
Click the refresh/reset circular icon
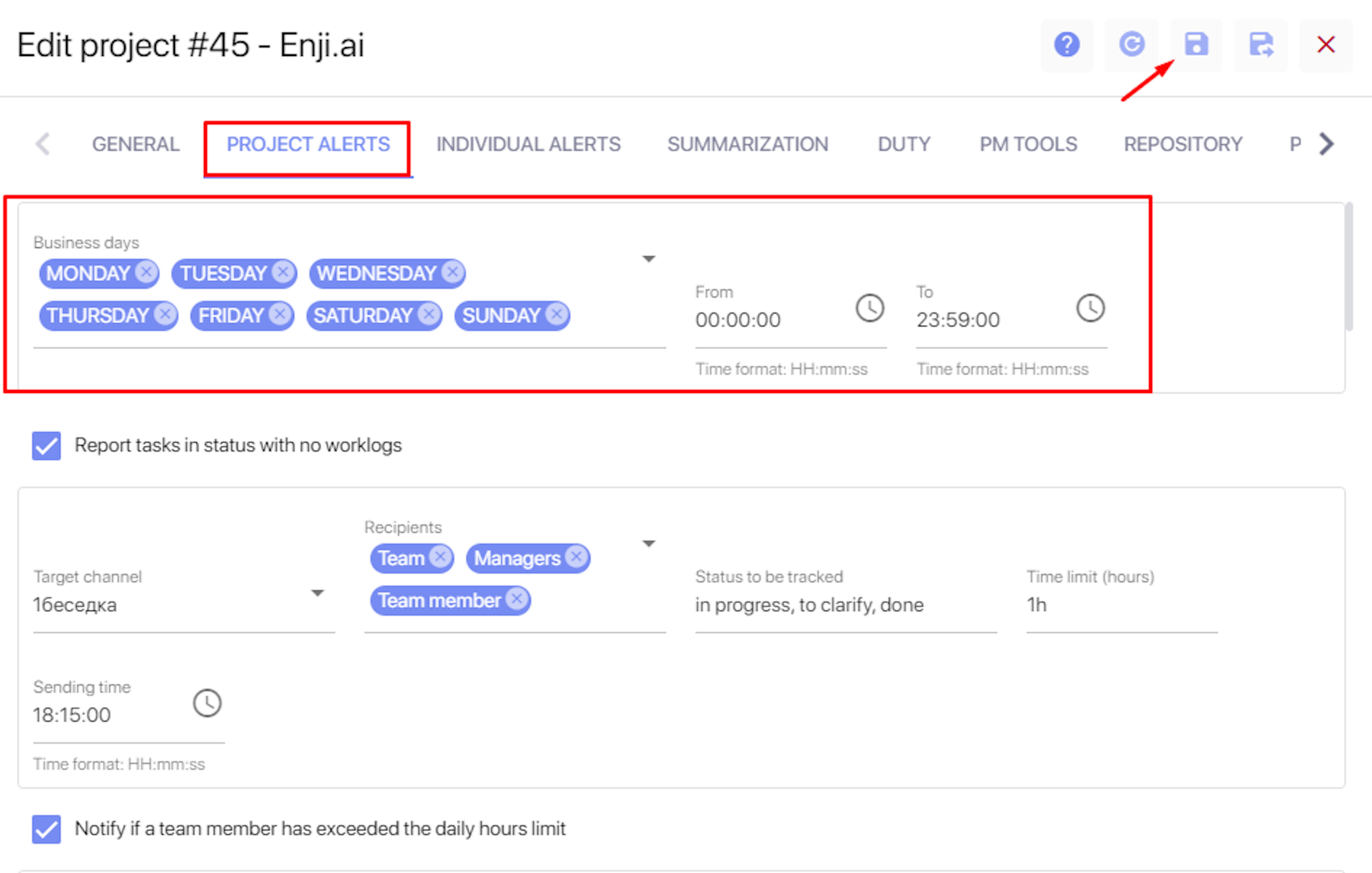tap(1131, 45)
